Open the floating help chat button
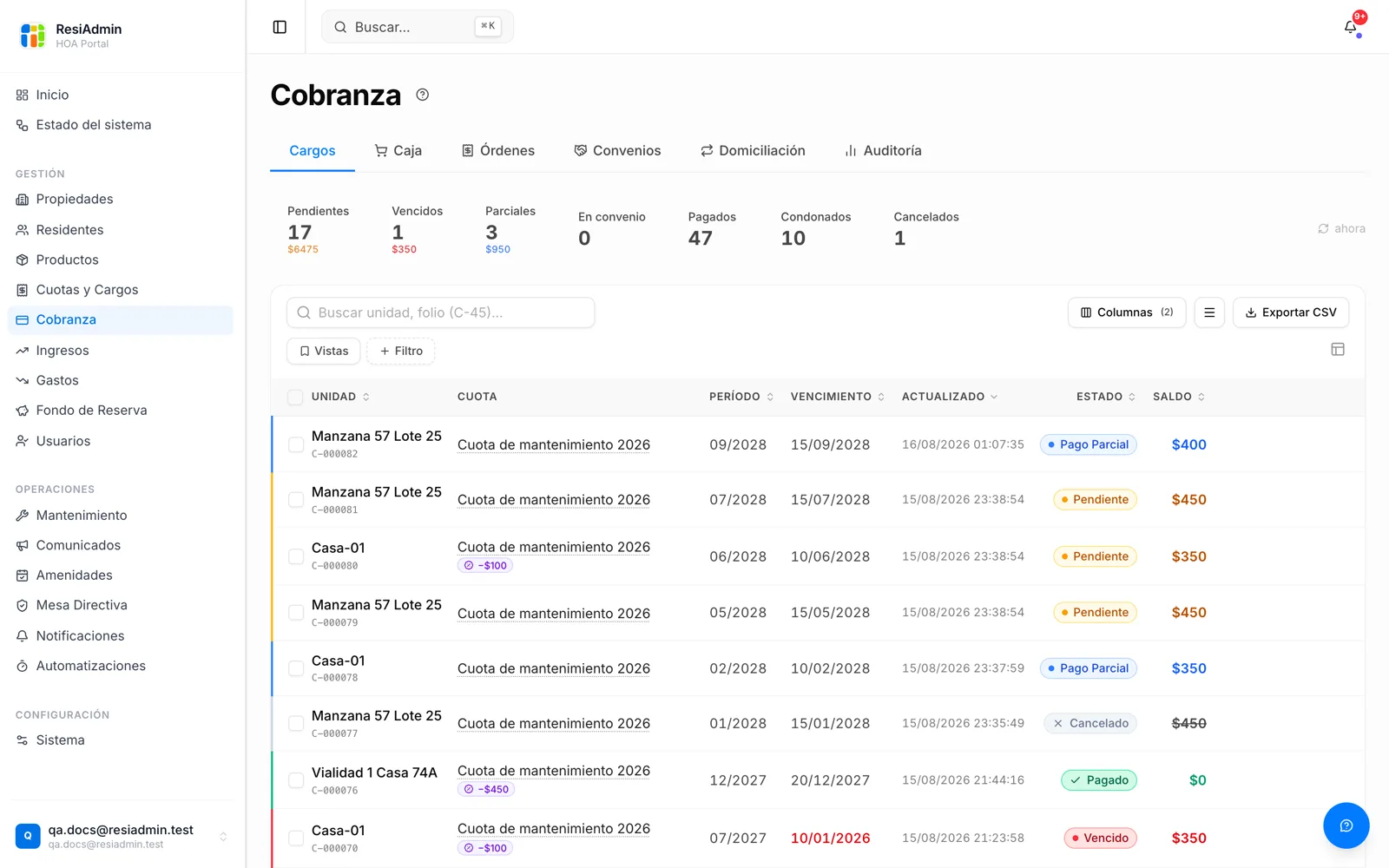The image size is (1389, 868). (x=1346, y=825)
